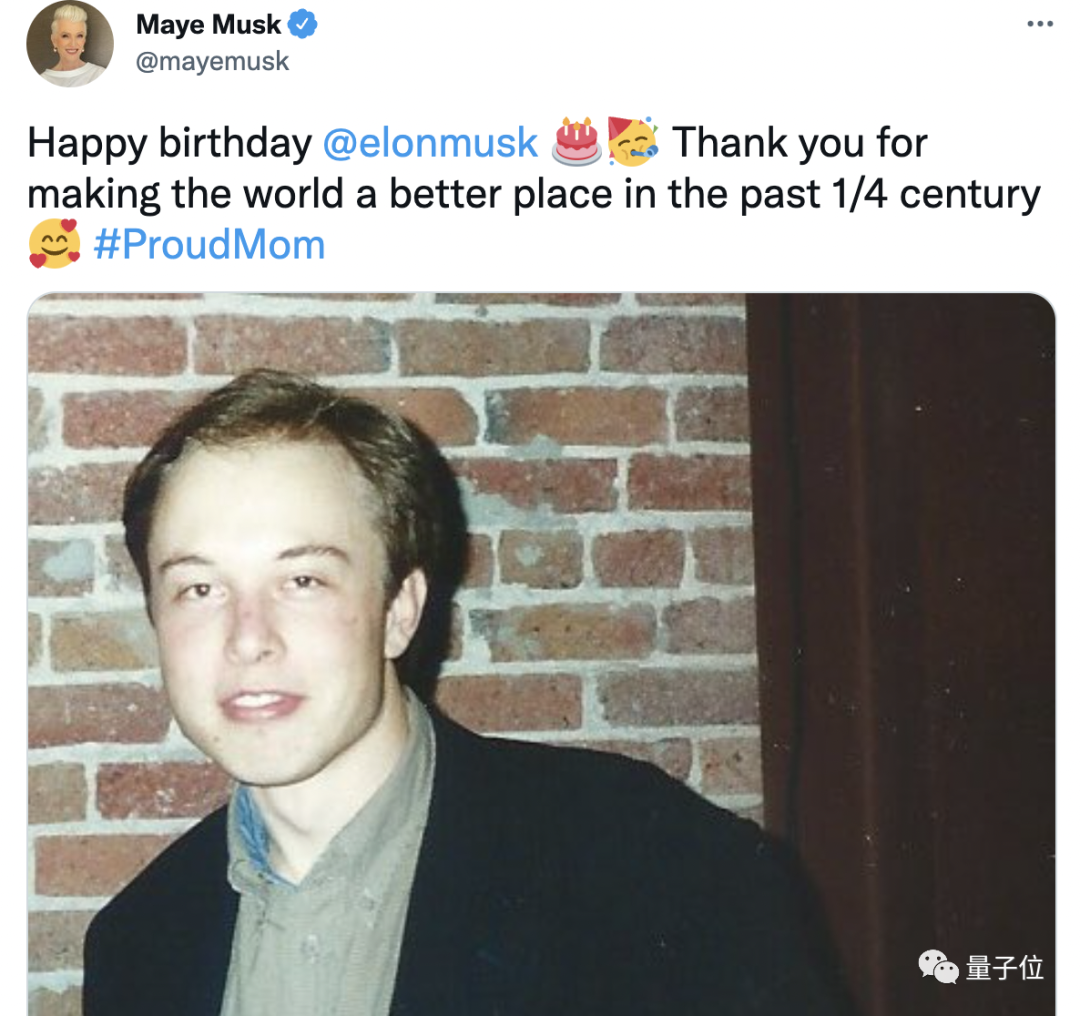Click the birthday cake emoji
Image resolution: width=1080 pixels, height=1016 pixels.
point(577,141)
